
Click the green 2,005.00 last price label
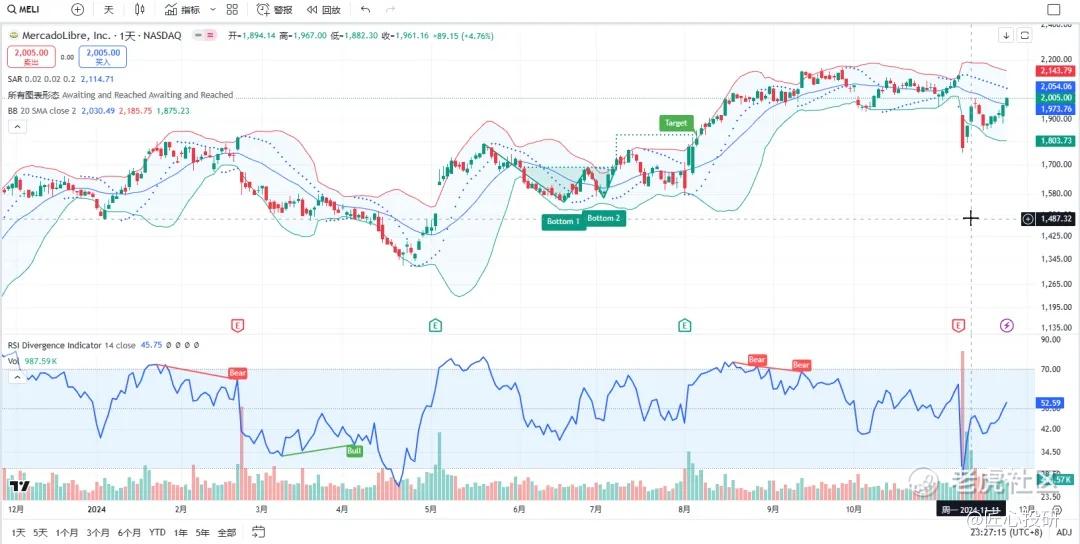point(1055,98)
